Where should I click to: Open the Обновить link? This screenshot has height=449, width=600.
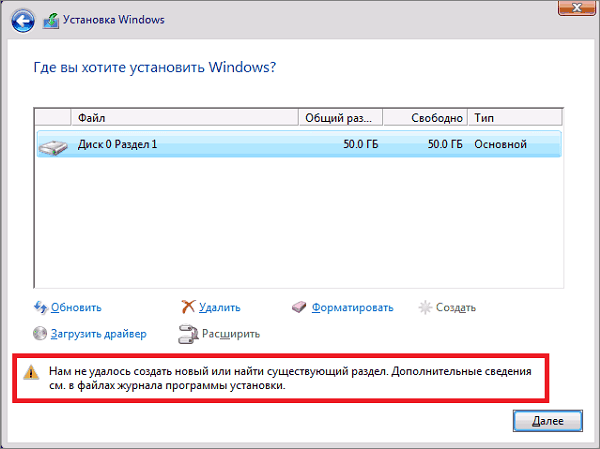76,307
